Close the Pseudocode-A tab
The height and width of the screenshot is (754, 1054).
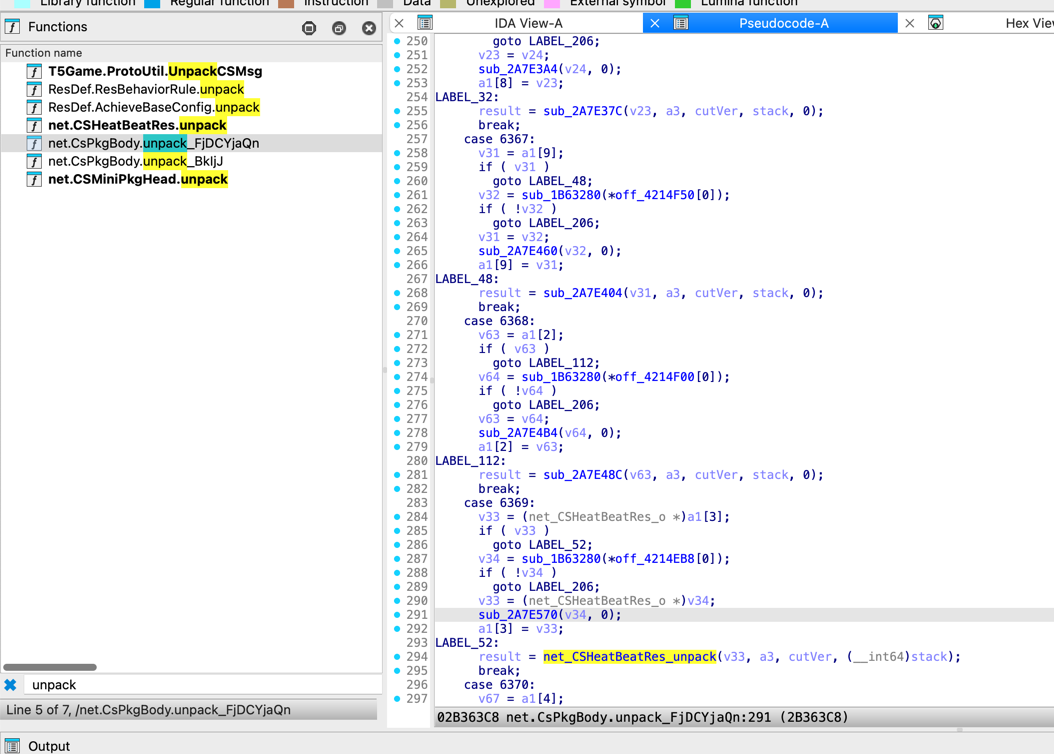coord(655,24)
